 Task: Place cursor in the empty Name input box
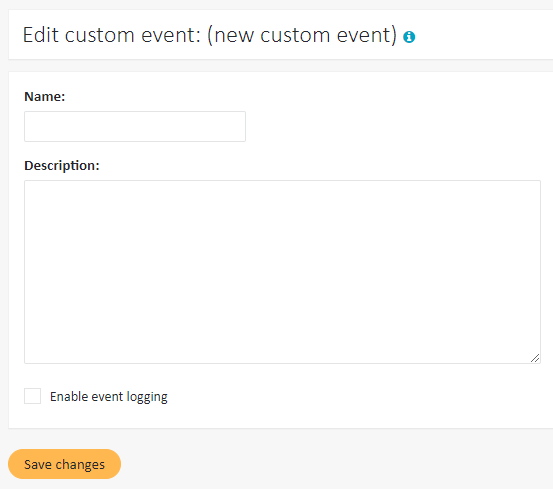pyautogui.click(x=135, y=127)
